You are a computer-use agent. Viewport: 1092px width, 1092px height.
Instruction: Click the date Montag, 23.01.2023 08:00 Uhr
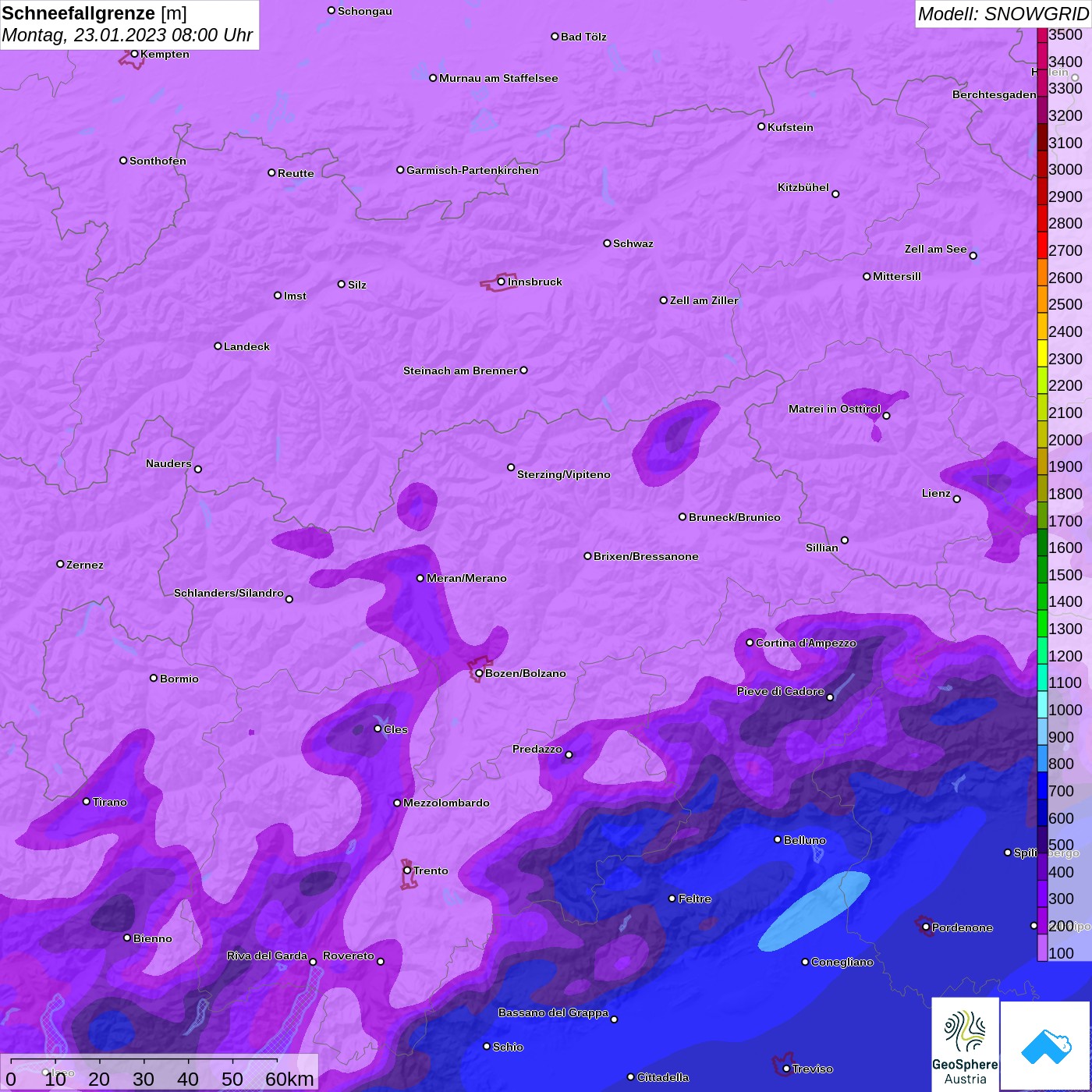pos(127,35)
